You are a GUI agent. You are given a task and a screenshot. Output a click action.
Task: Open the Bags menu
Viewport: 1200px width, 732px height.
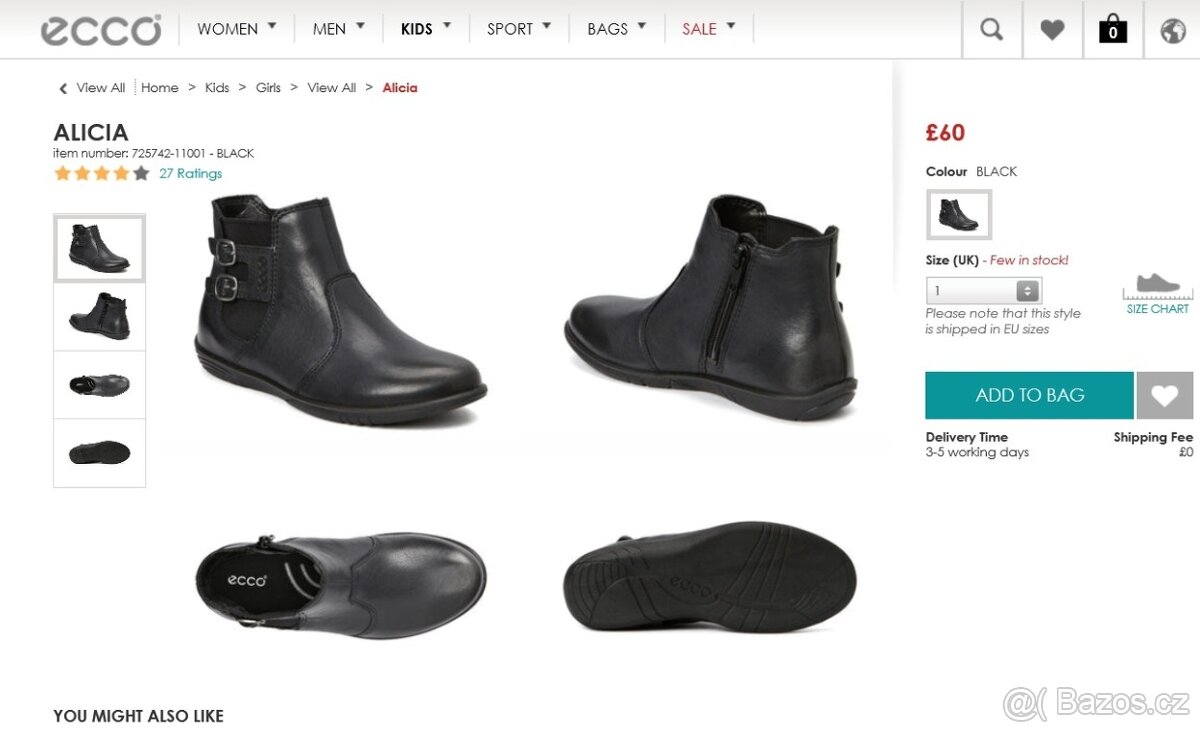tap(616, 28)
